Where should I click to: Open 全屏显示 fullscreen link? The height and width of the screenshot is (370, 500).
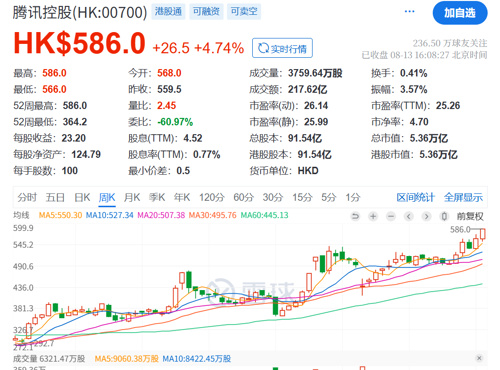[463, 197]
